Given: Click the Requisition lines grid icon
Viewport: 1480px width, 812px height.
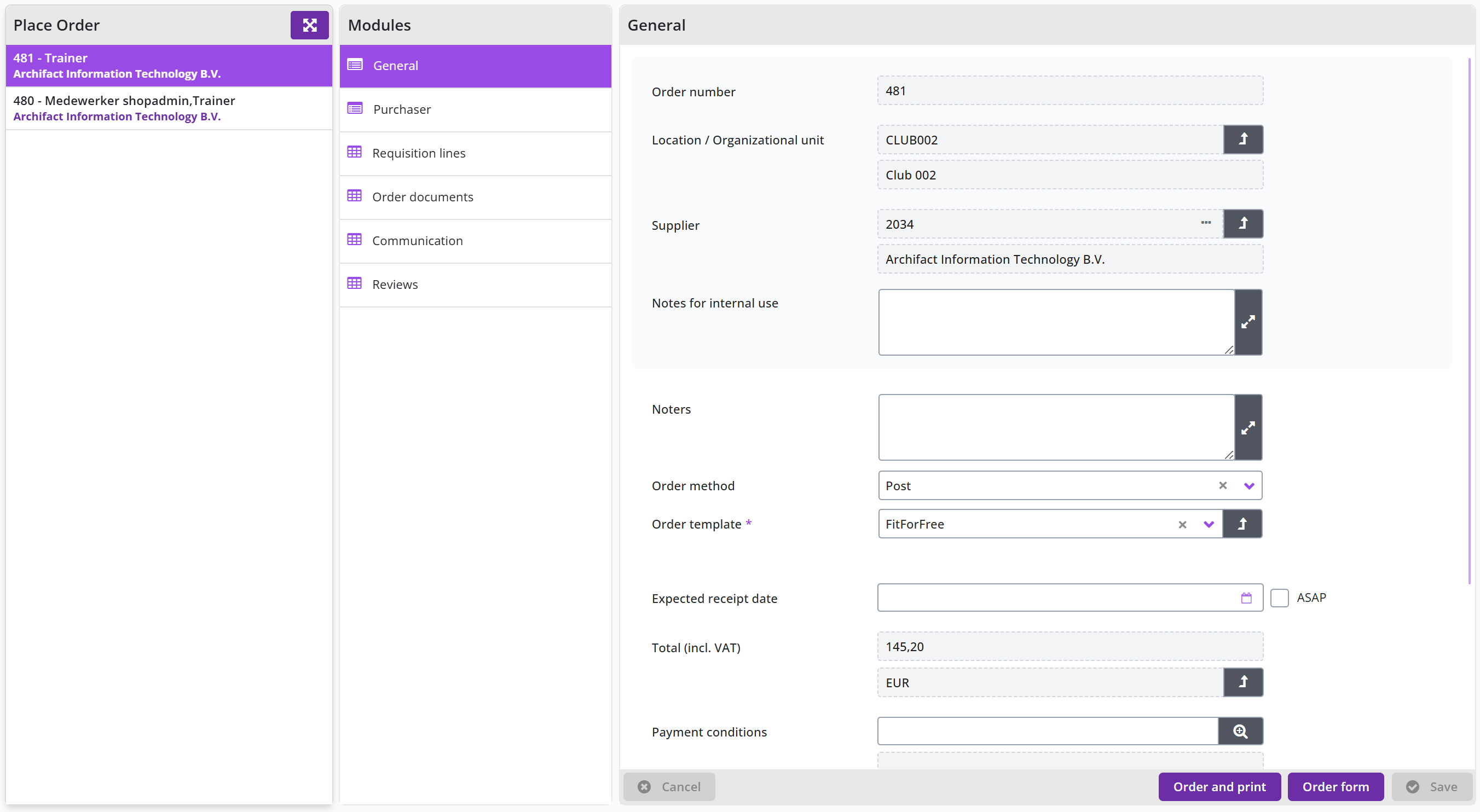Looking at the screenshot, I should (x=355, y=152).
